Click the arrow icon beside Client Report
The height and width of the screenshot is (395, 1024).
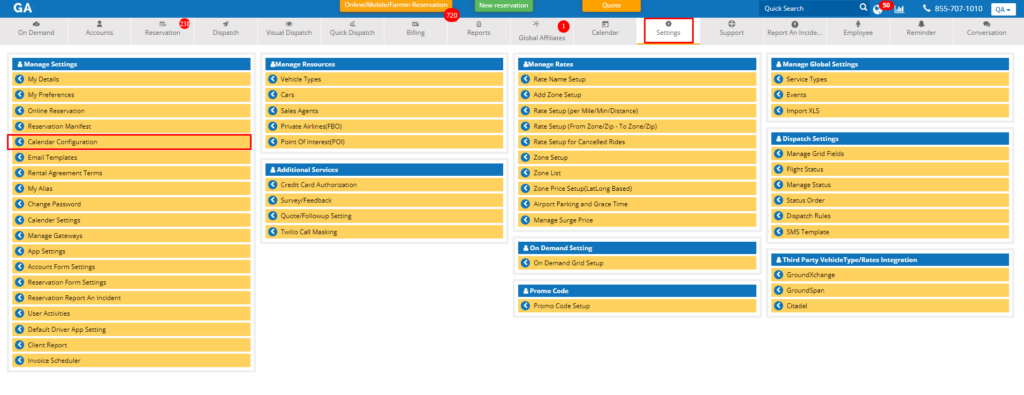20,345
